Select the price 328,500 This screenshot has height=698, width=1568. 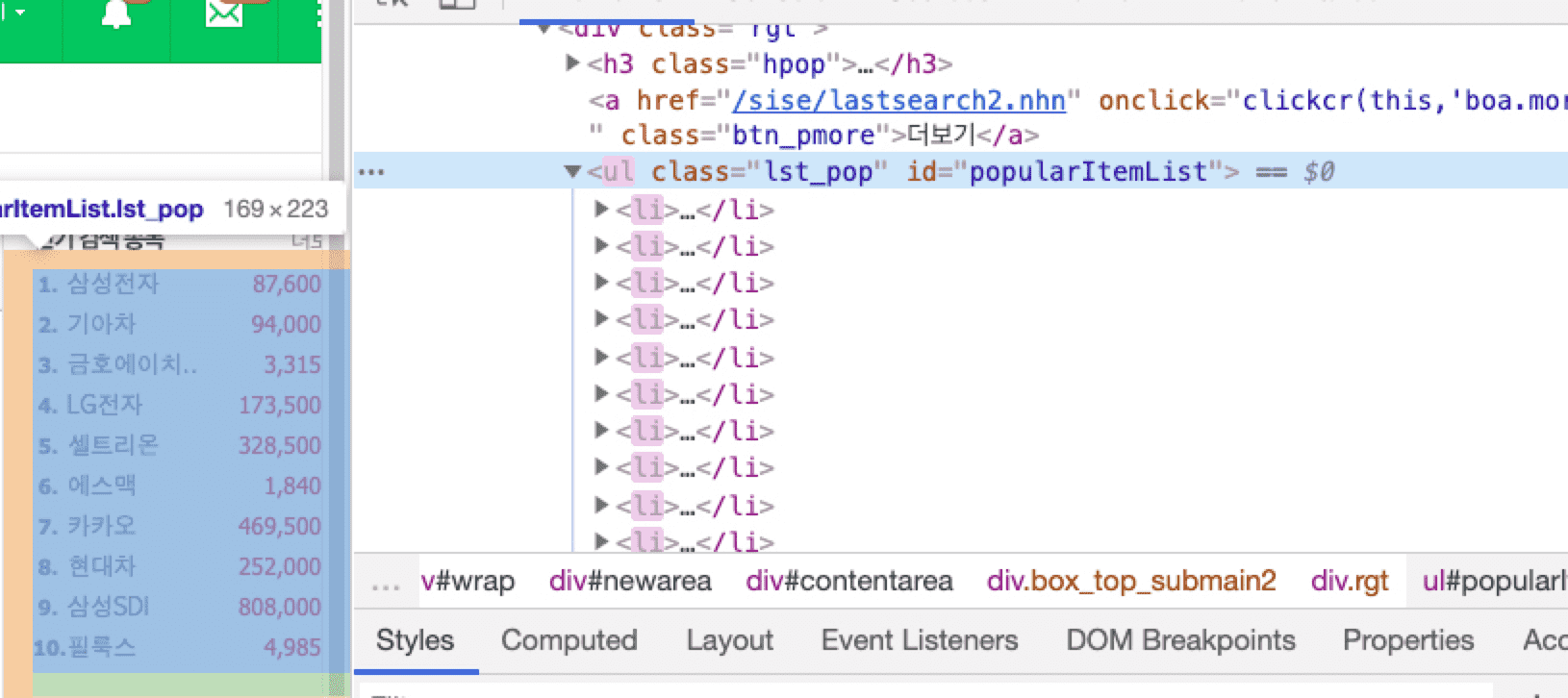click(x=280, y=445)
